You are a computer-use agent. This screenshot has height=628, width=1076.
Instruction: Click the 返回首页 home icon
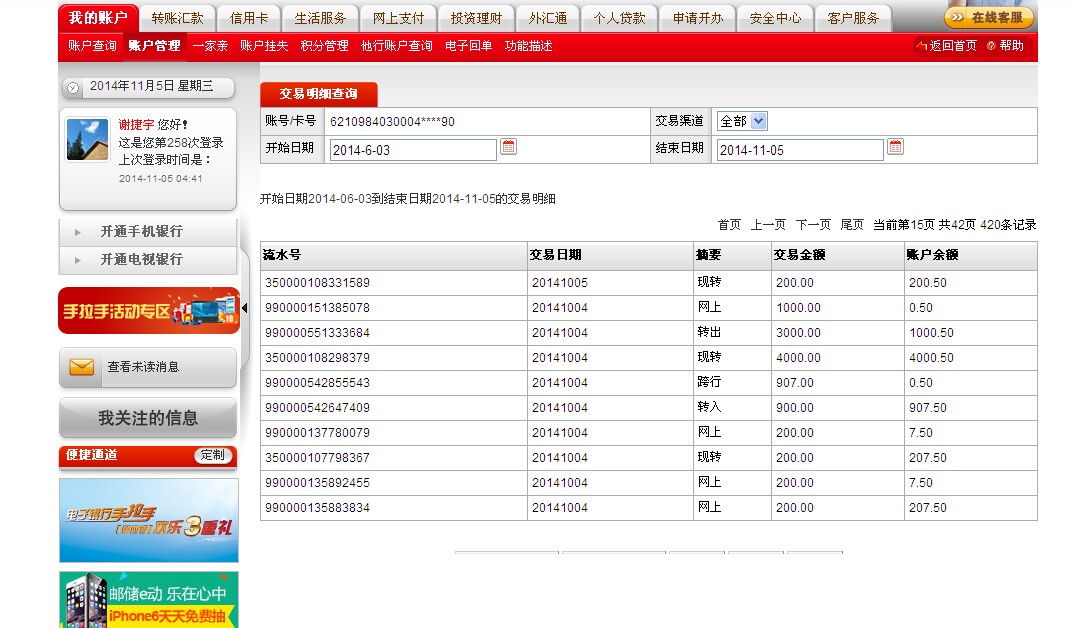(921, 46)
